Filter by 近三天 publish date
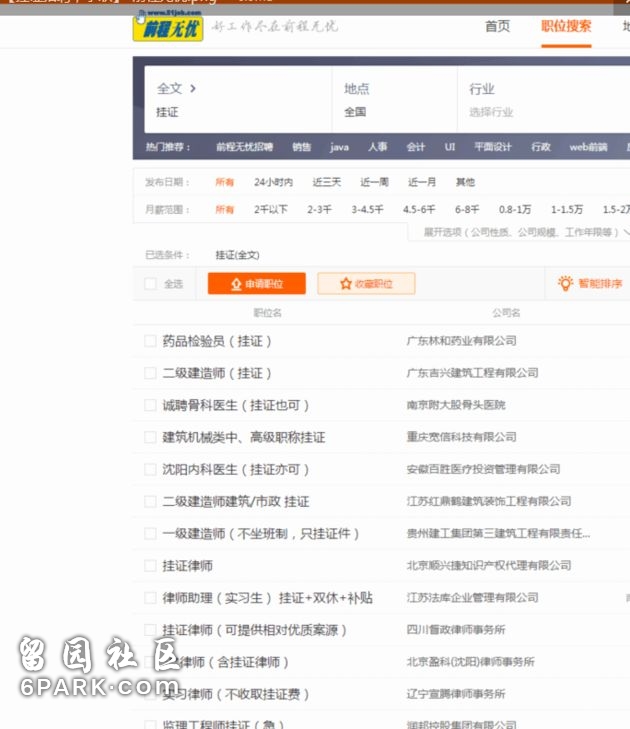 point(326,182)
